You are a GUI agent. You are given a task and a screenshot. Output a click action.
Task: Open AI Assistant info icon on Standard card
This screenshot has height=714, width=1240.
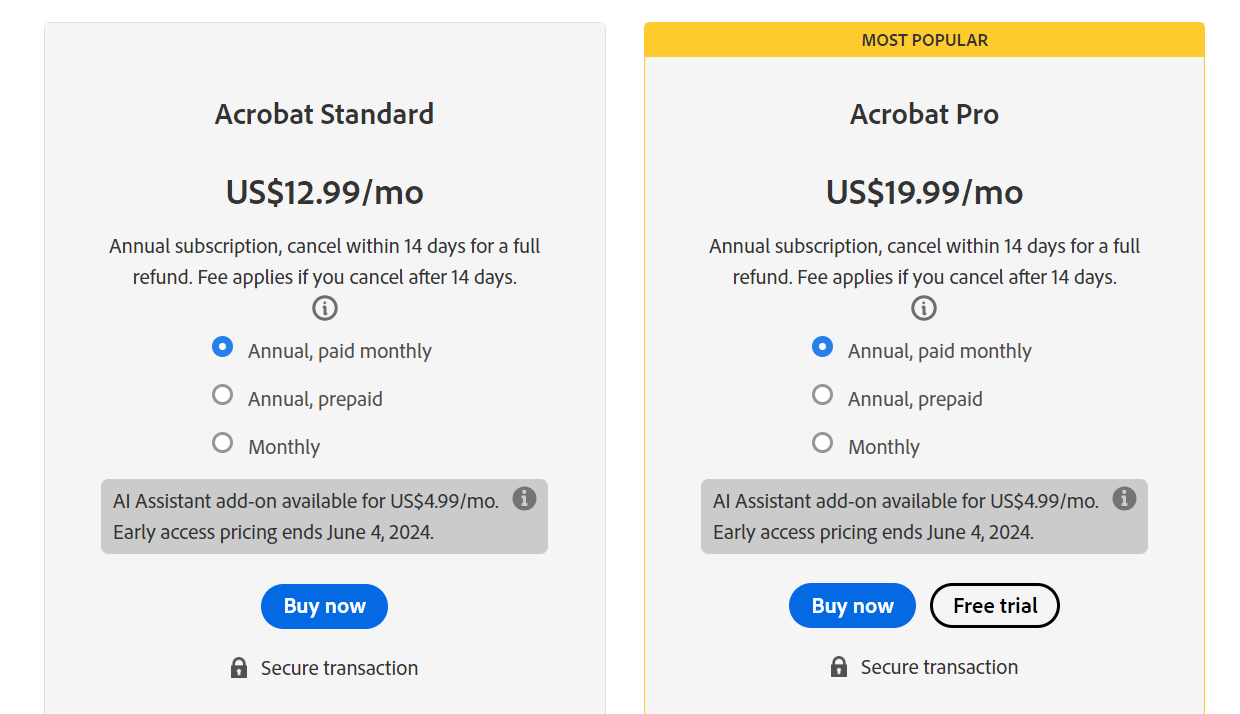coord(524,498)
